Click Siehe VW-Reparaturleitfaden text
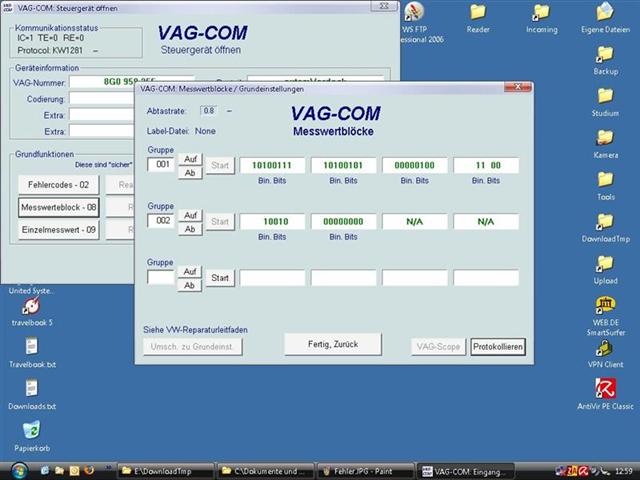This screenshot has width=640, height=480. point(196,330)
